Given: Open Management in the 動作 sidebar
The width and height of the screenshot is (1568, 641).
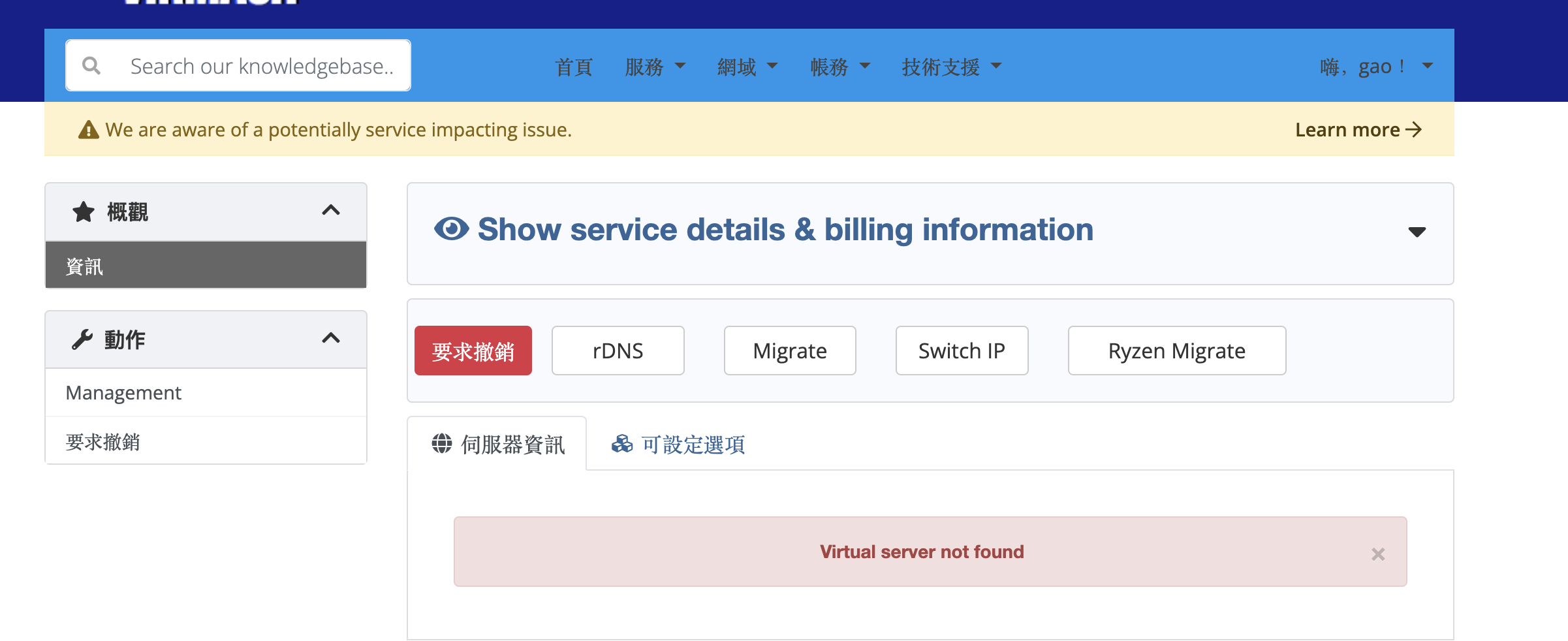Looking at the screenshot, I should pos(206,393).
